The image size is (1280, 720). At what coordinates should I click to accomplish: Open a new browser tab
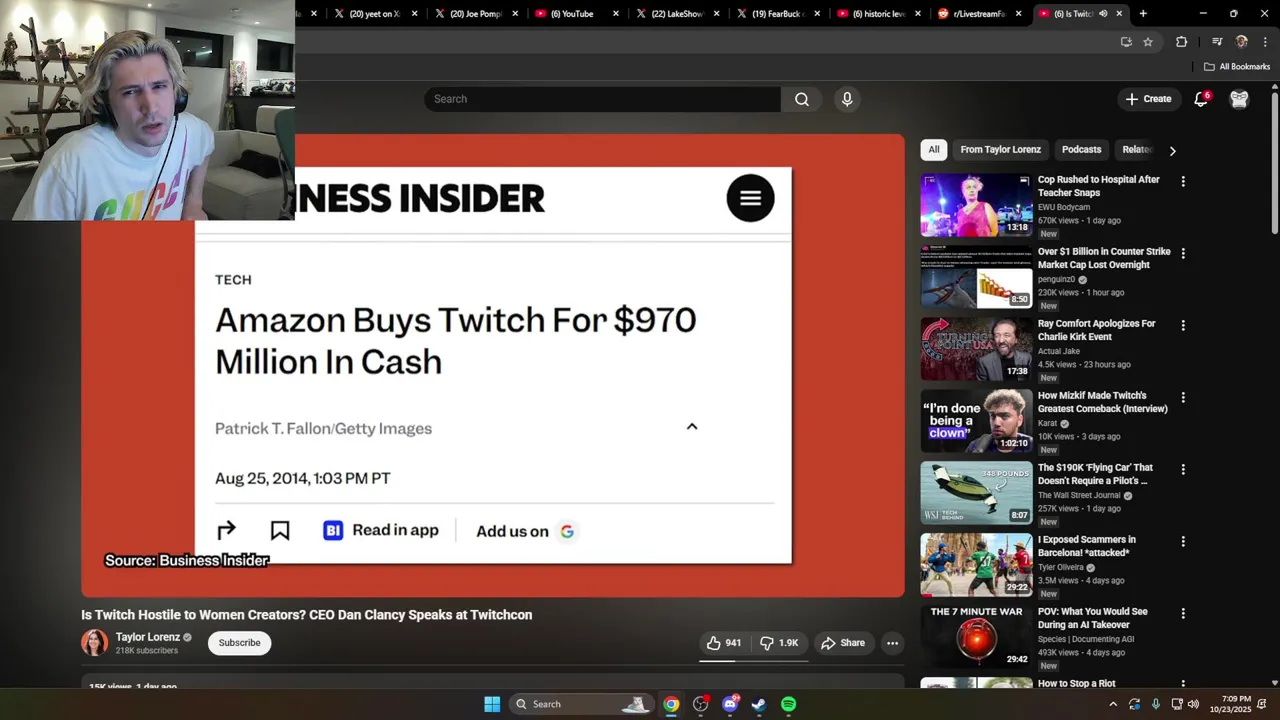[x=1143, y=14]
